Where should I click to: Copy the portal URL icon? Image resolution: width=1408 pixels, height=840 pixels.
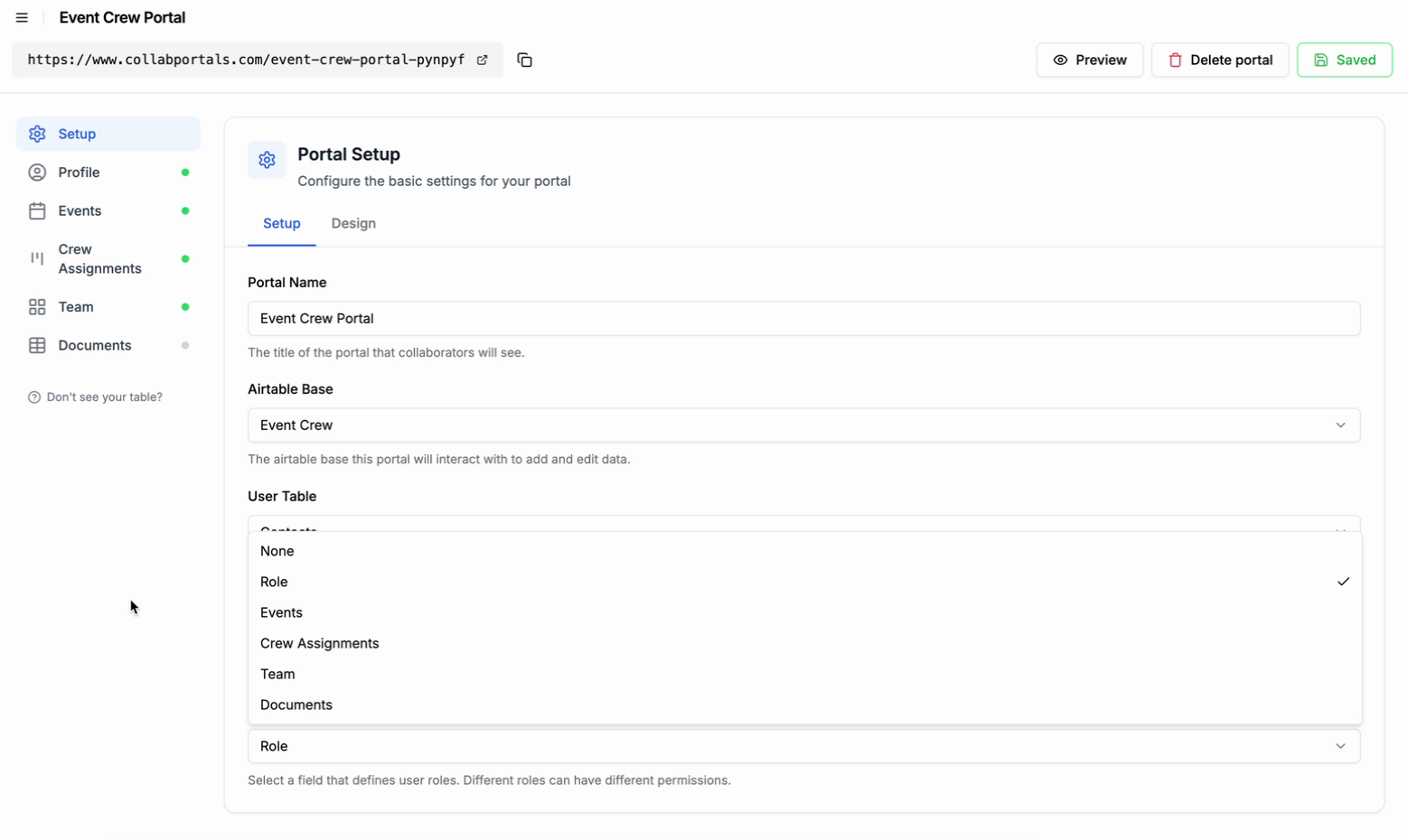click(x=524, y=60)
